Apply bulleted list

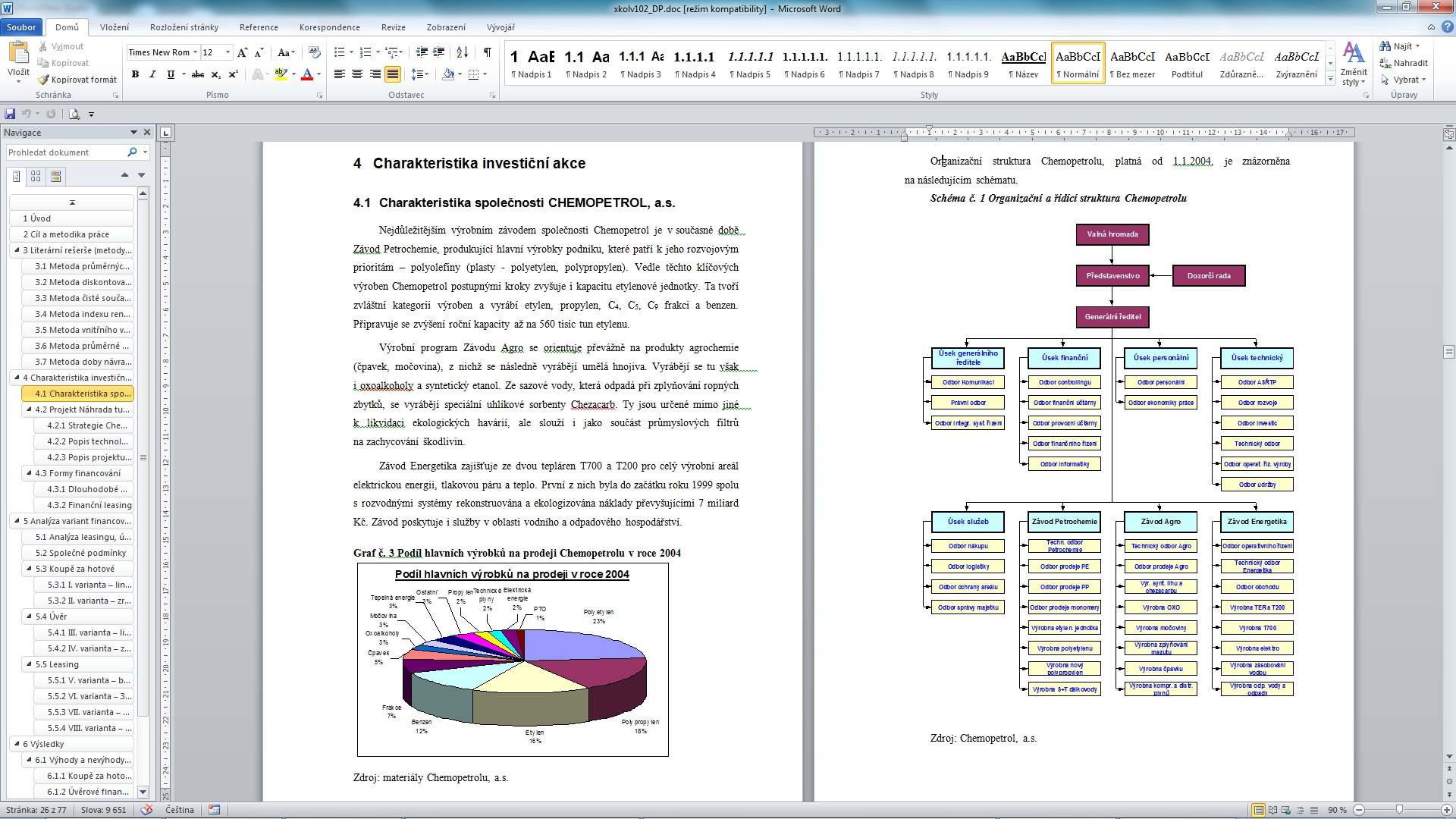click(339, 52)
